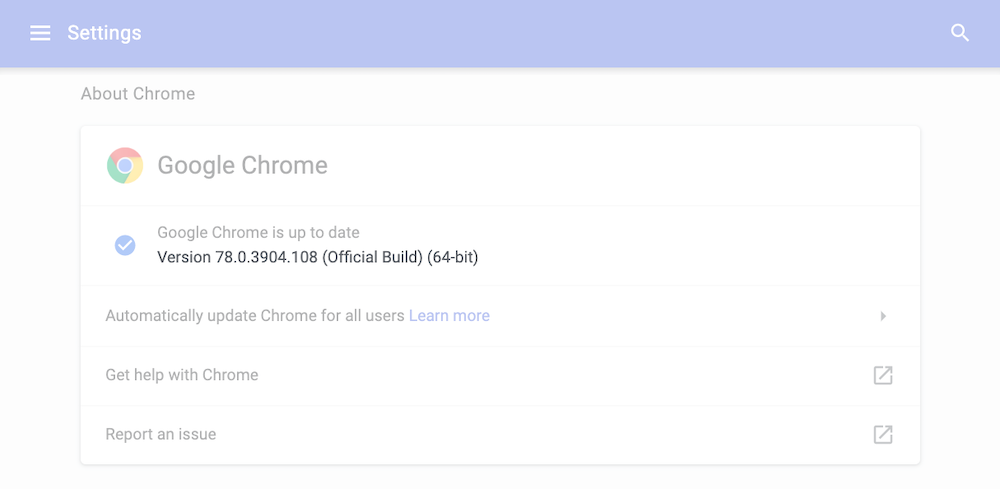Expand arrow for Automatically update Chrome row
This screenshot has width=1000, height=489.
(x=883, y=316)
